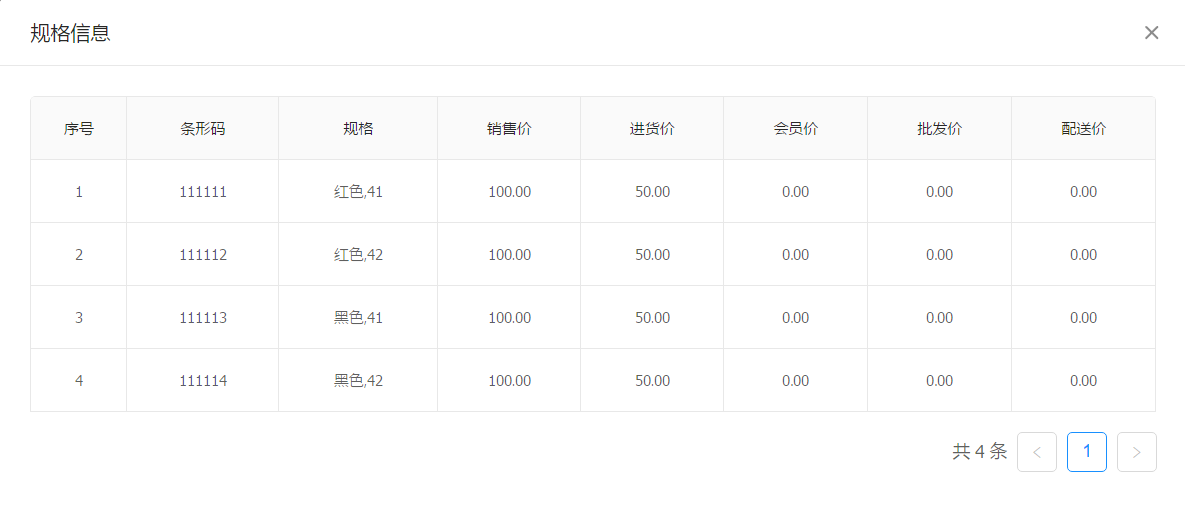Select barcode cell 111113
This screenshot has width=1185, height=514.
203,318
